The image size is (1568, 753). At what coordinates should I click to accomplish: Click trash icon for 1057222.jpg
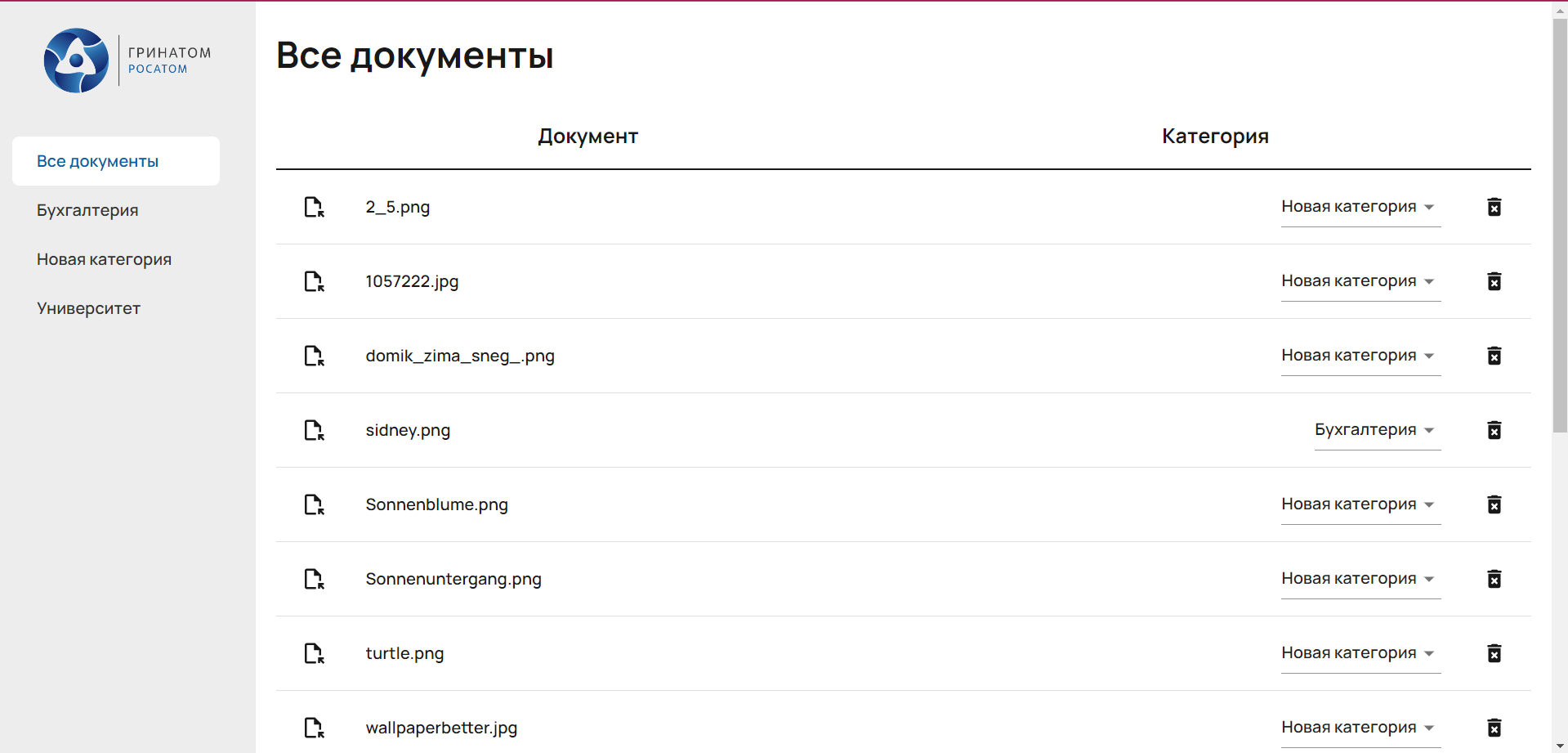[x=1494, y=281]
